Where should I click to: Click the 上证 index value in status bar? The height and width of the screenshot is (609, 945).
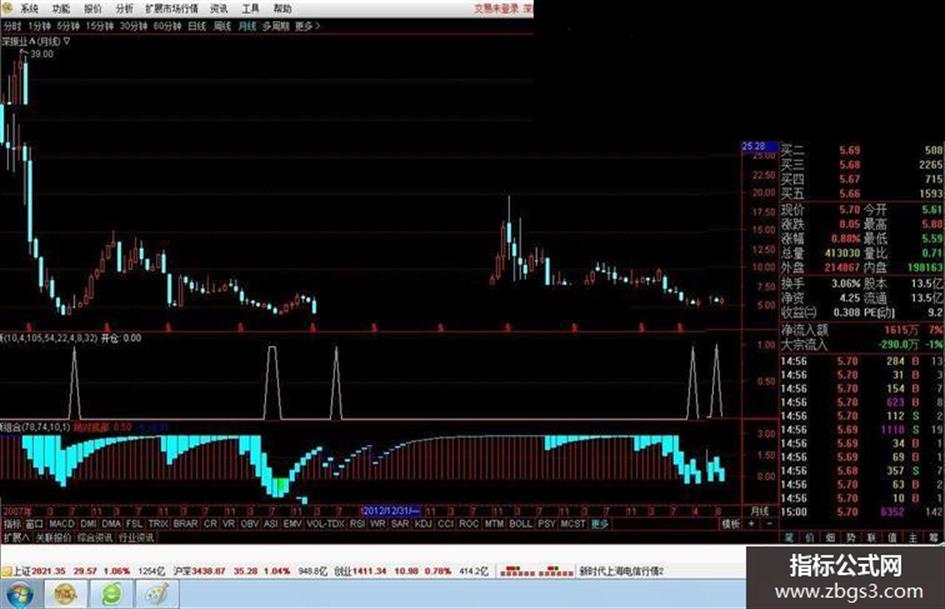(48, 570)
